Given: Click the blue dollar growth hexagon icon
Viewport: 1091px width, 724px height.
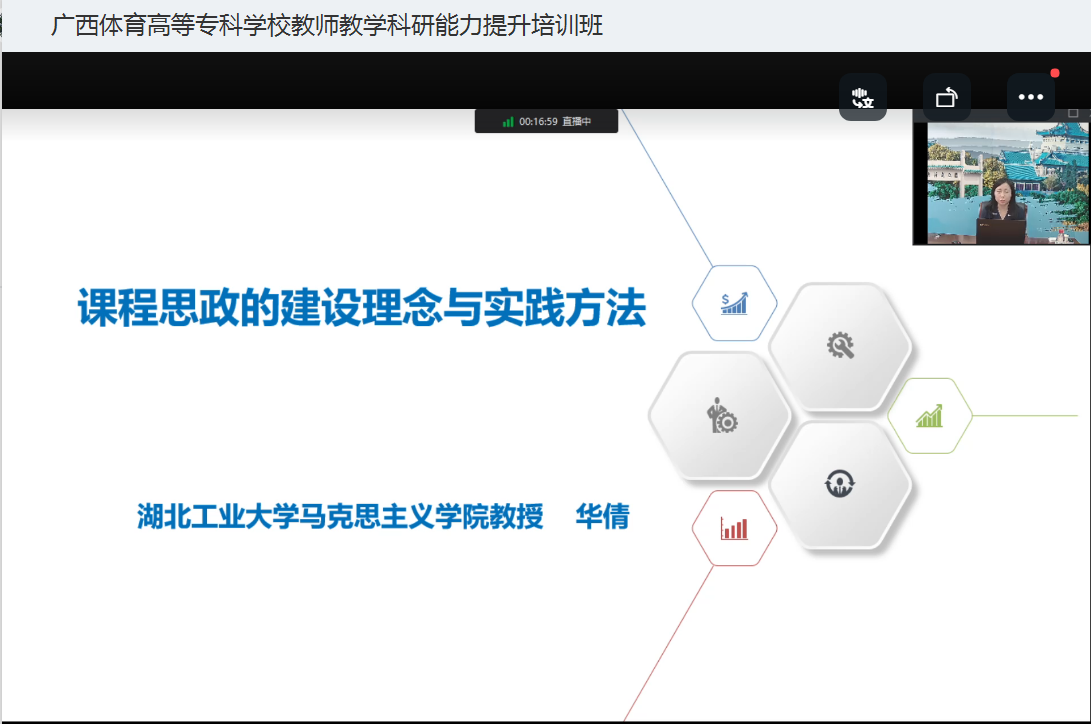Looking at the screenshot, I should click(734, 303).
